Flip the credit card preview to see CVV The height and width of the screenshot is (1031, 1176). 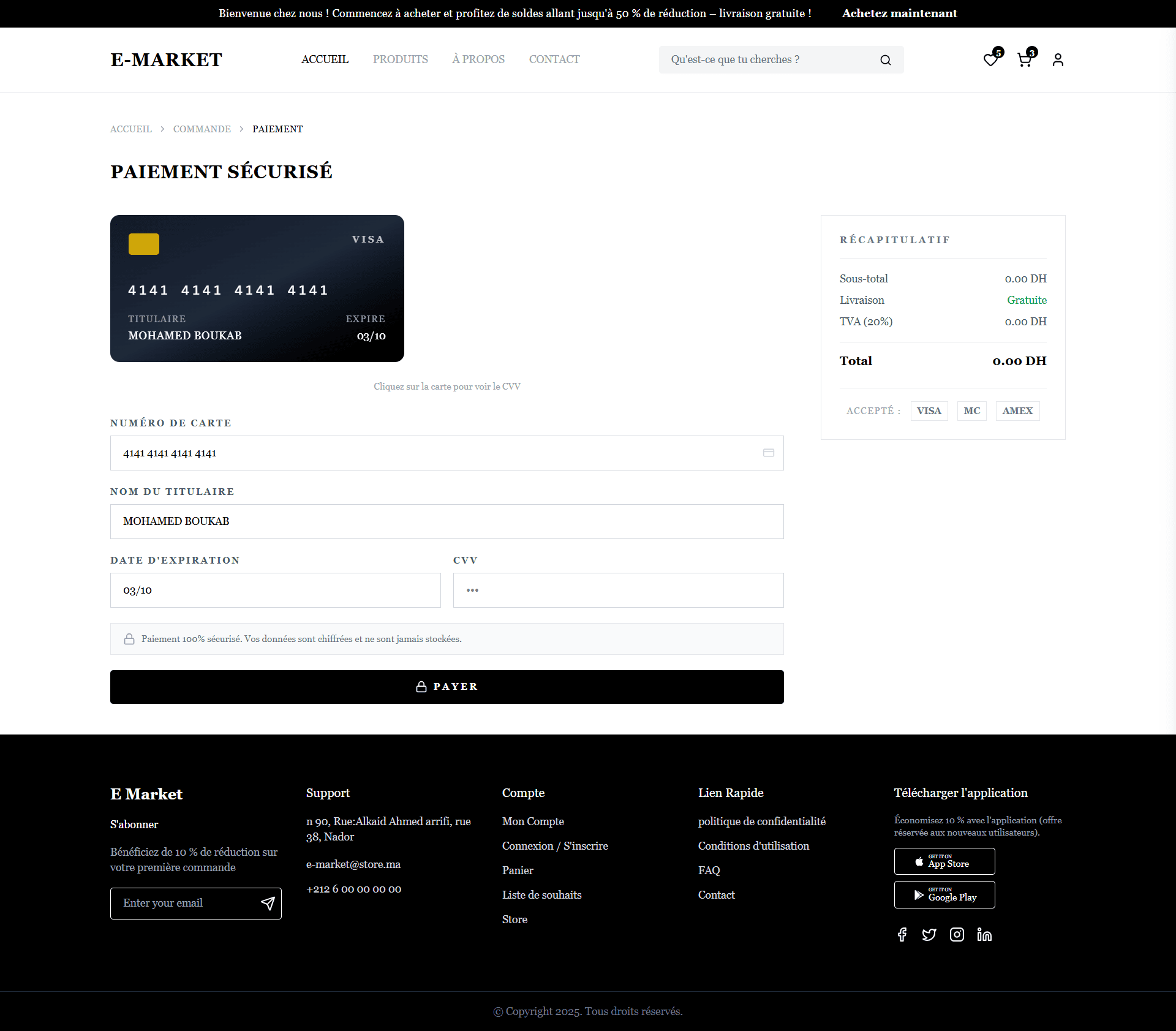click(x=257, y=289)
